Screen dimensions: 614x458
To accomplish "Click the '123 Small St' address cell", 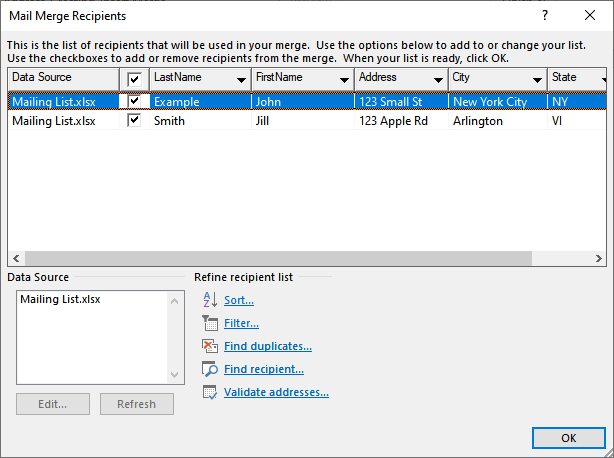I will pyautogui.click(x=402, y=101).
